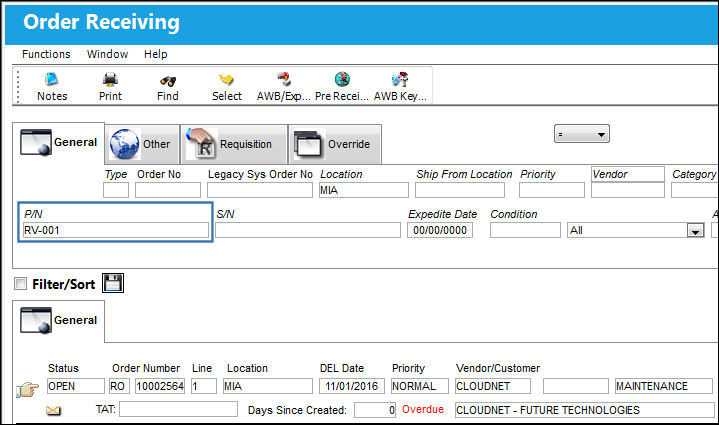Viewport: 719px width, 425px height.
Task: Click the Select toolbar icon
Action: [226, 80]
